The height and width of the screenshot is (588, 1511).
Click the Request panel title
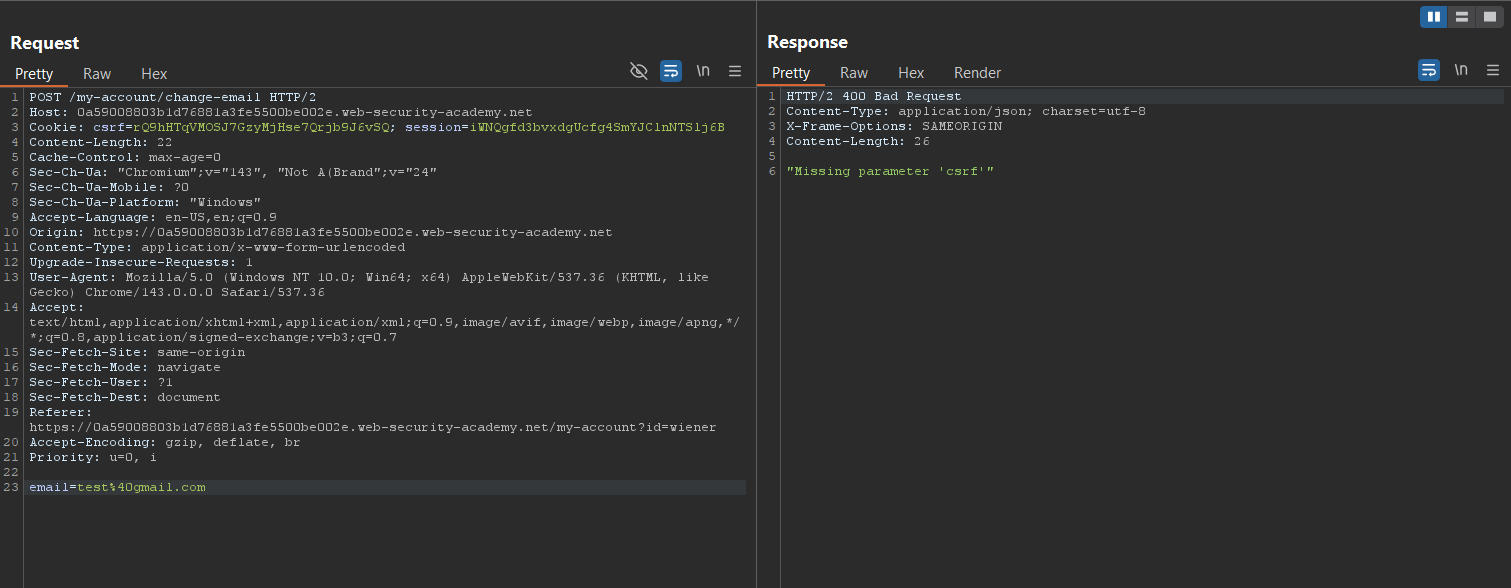(x=45, y=42)
